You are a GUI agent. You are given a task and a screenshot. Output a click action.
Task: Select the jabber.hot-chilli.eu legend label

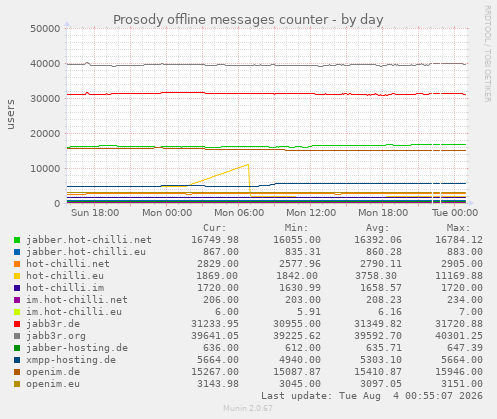(86, 252)
